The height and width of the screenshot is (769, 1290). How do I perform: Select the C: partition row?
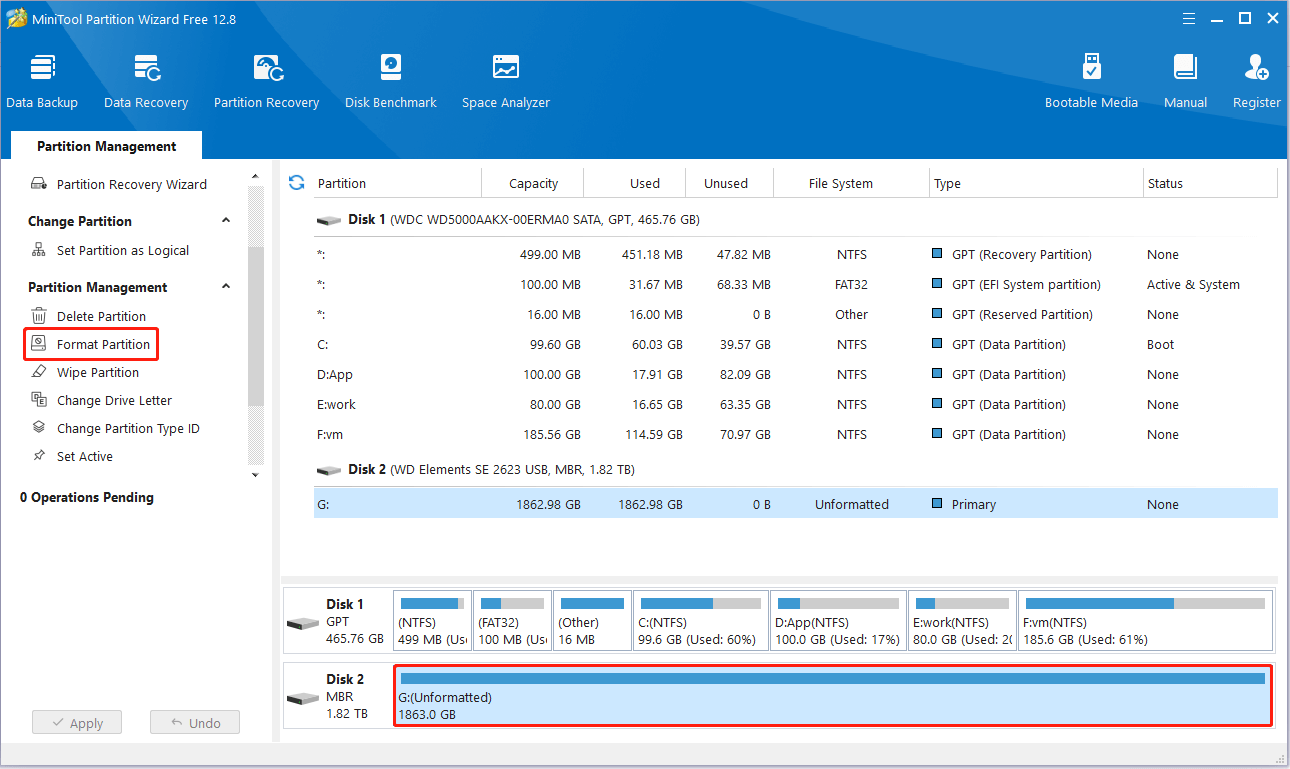coord(795,344)
